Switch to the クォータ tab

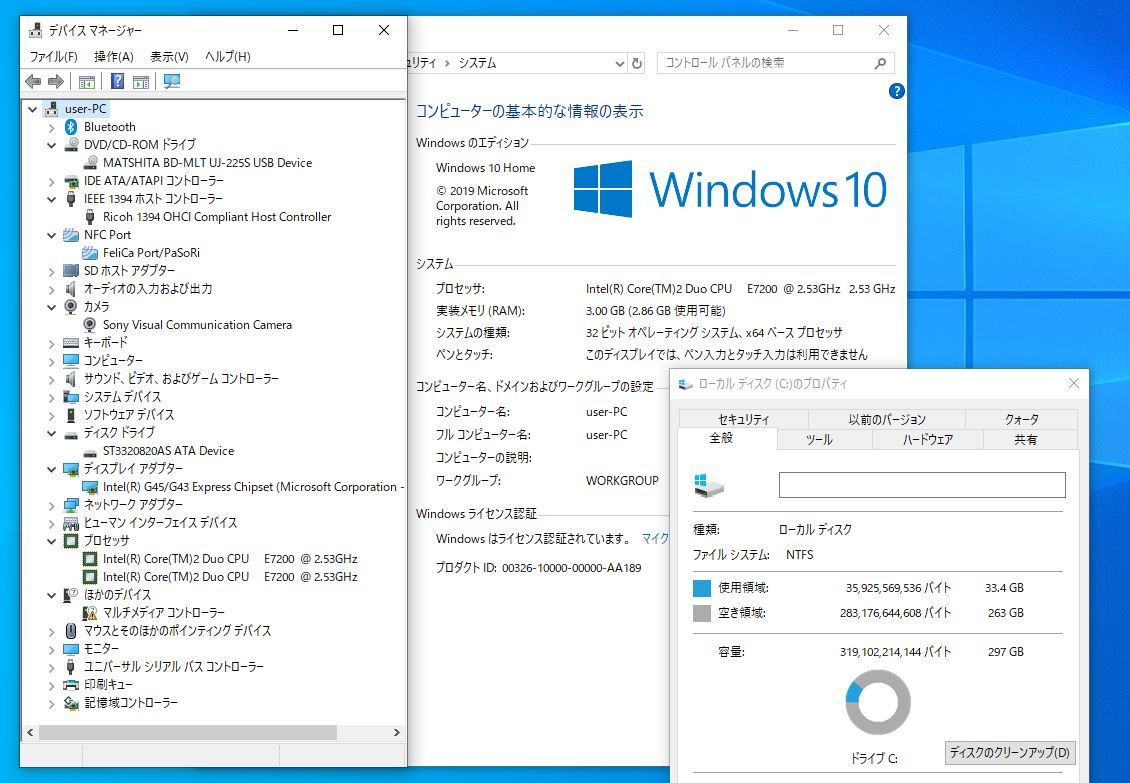click(x=1021, y=419)
